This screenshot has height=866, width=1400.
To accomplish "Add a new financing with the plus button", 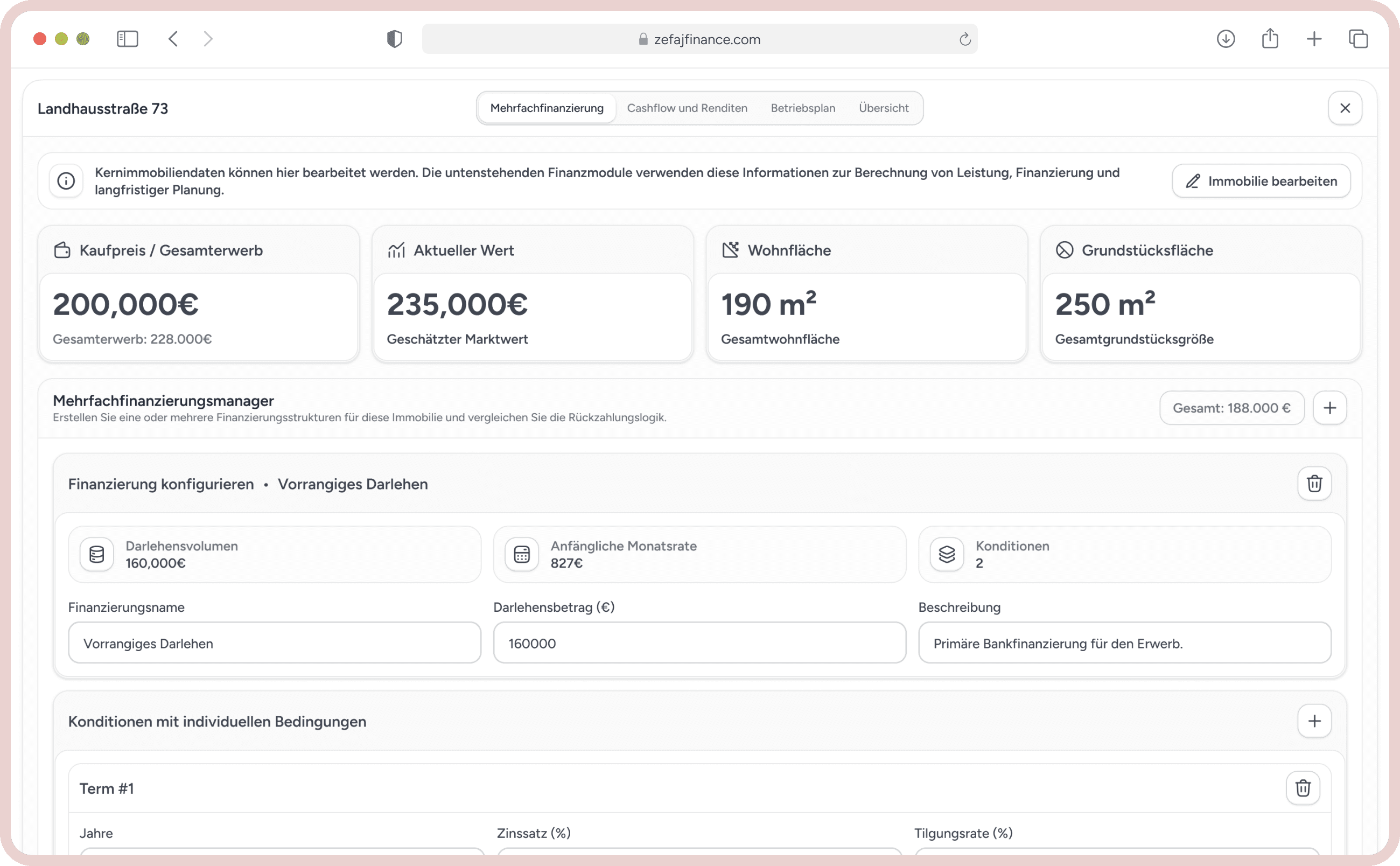I will (1329, 408).
